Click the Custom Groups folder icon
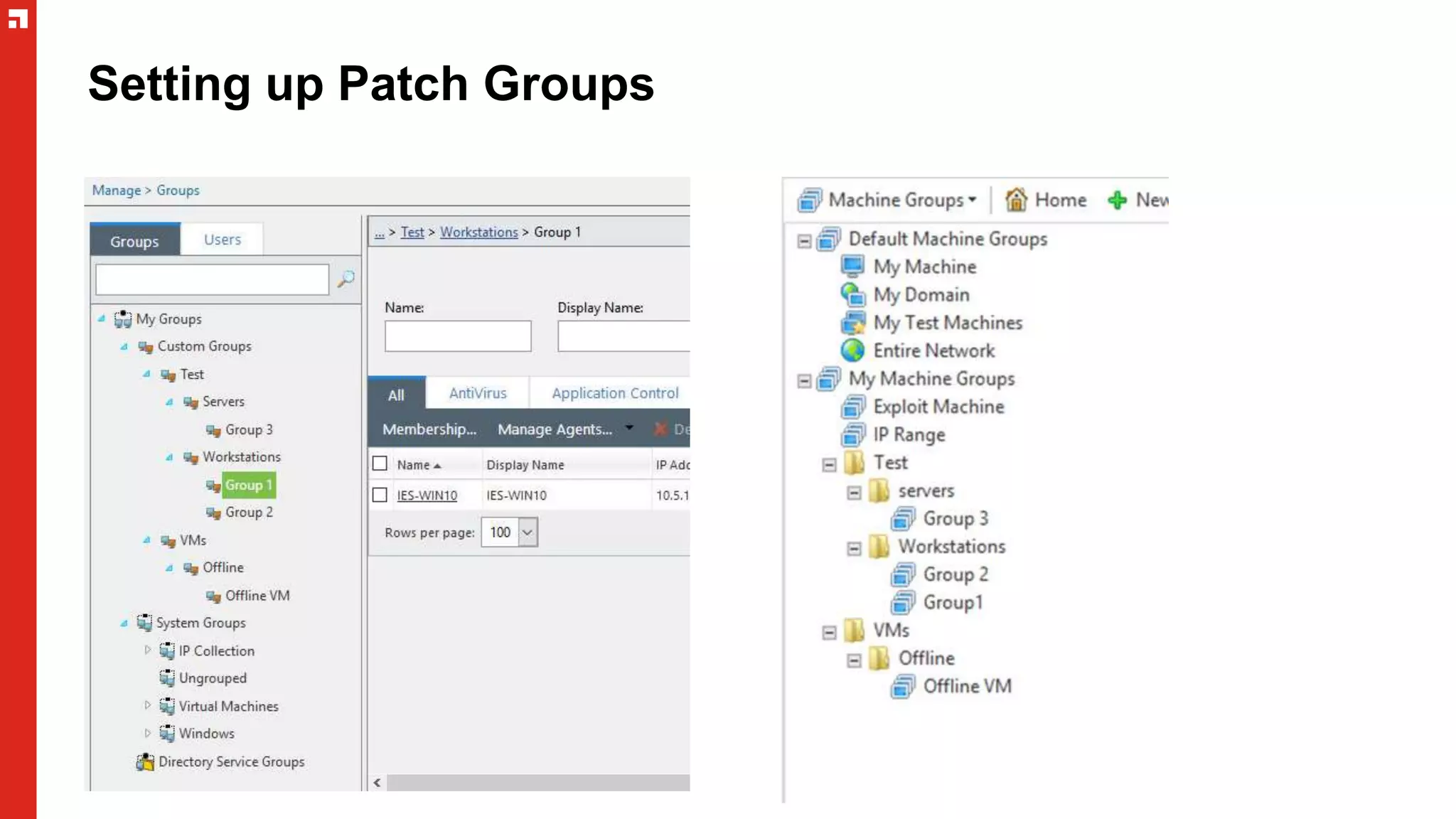 coord(146,347)
